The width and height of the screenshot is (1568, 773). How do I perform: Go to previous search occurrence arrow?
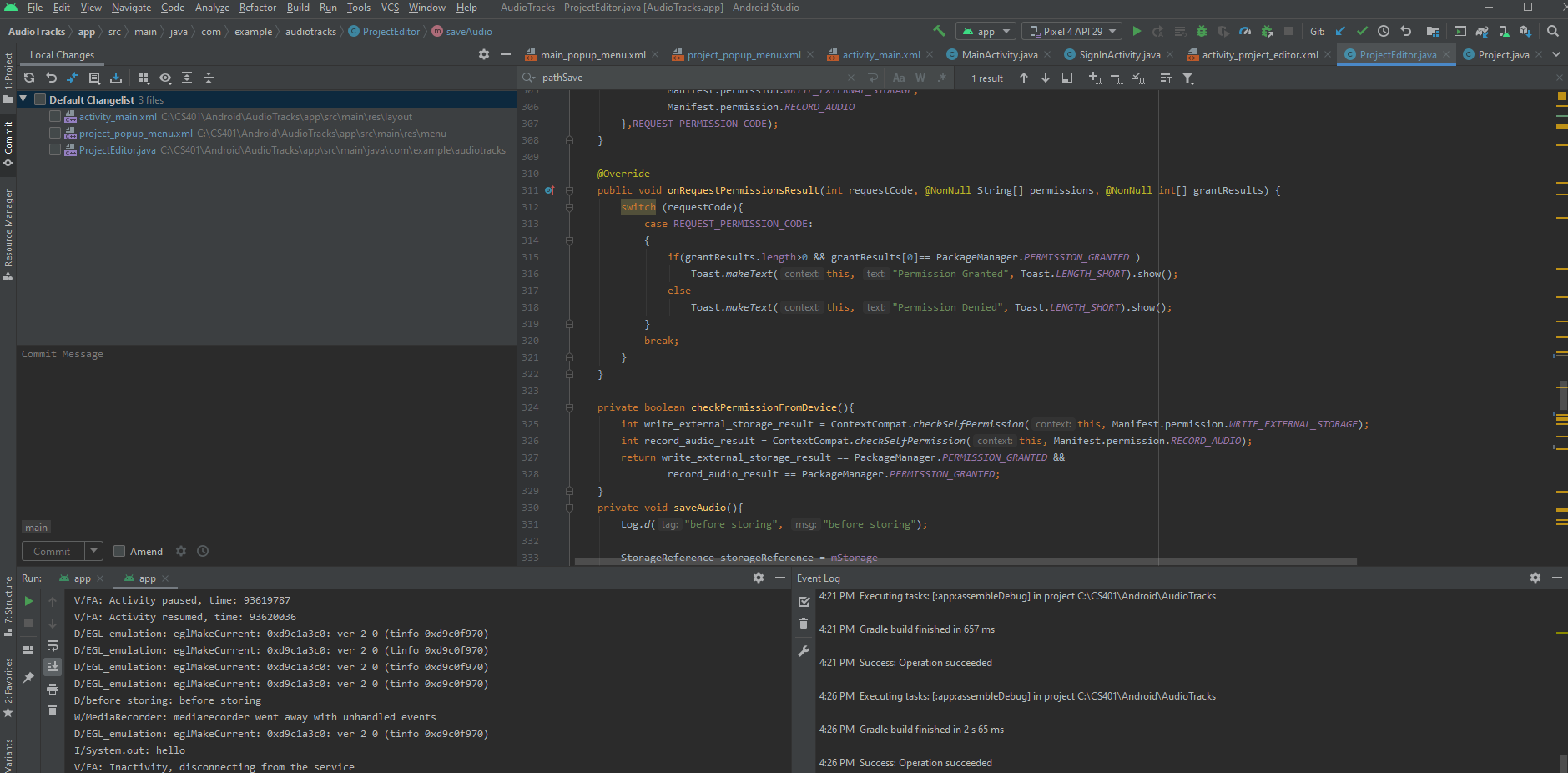1024,78
